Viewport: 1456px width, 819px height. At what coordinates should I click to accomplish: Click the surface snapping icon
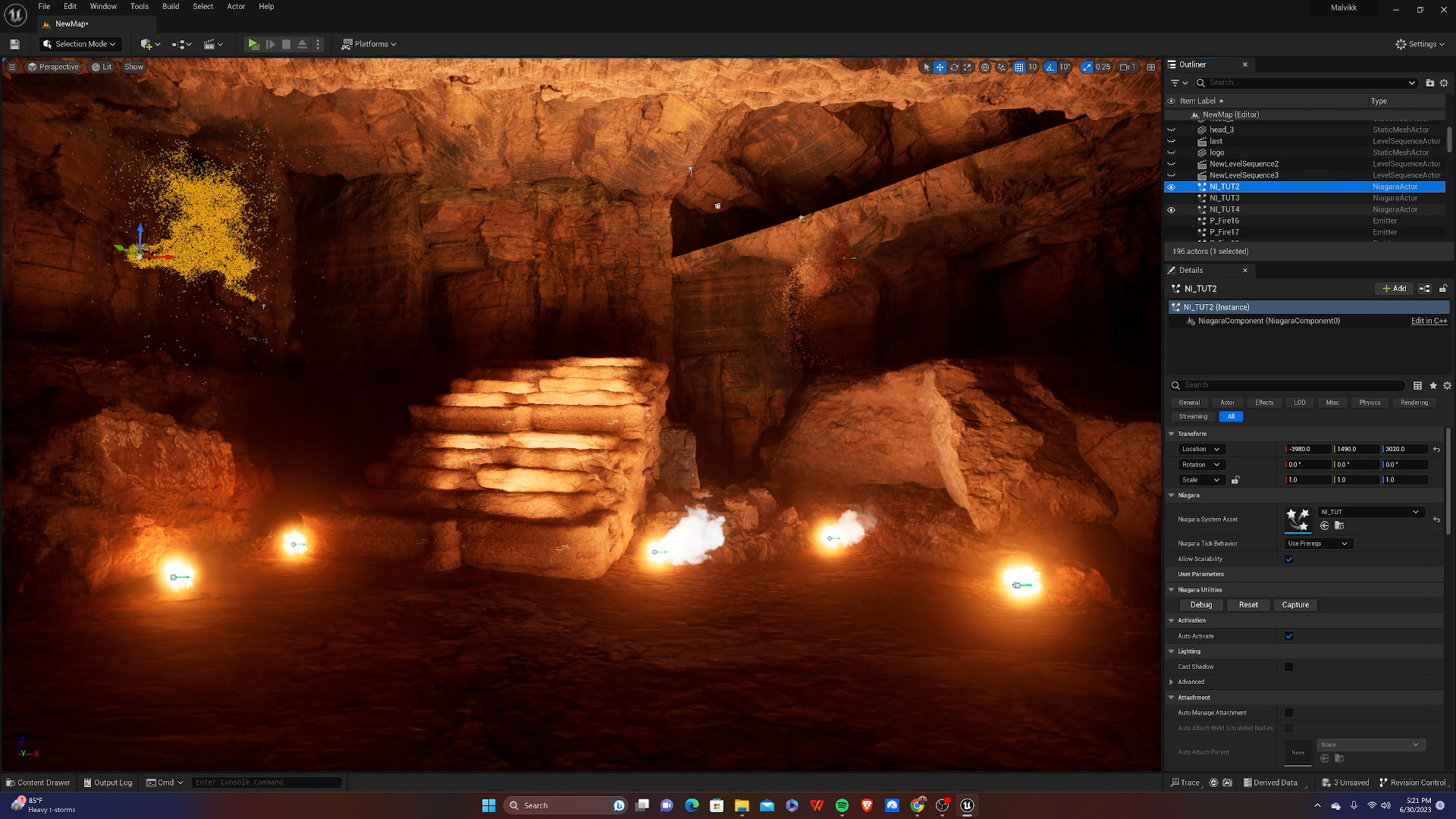[x=1002, y=67]
